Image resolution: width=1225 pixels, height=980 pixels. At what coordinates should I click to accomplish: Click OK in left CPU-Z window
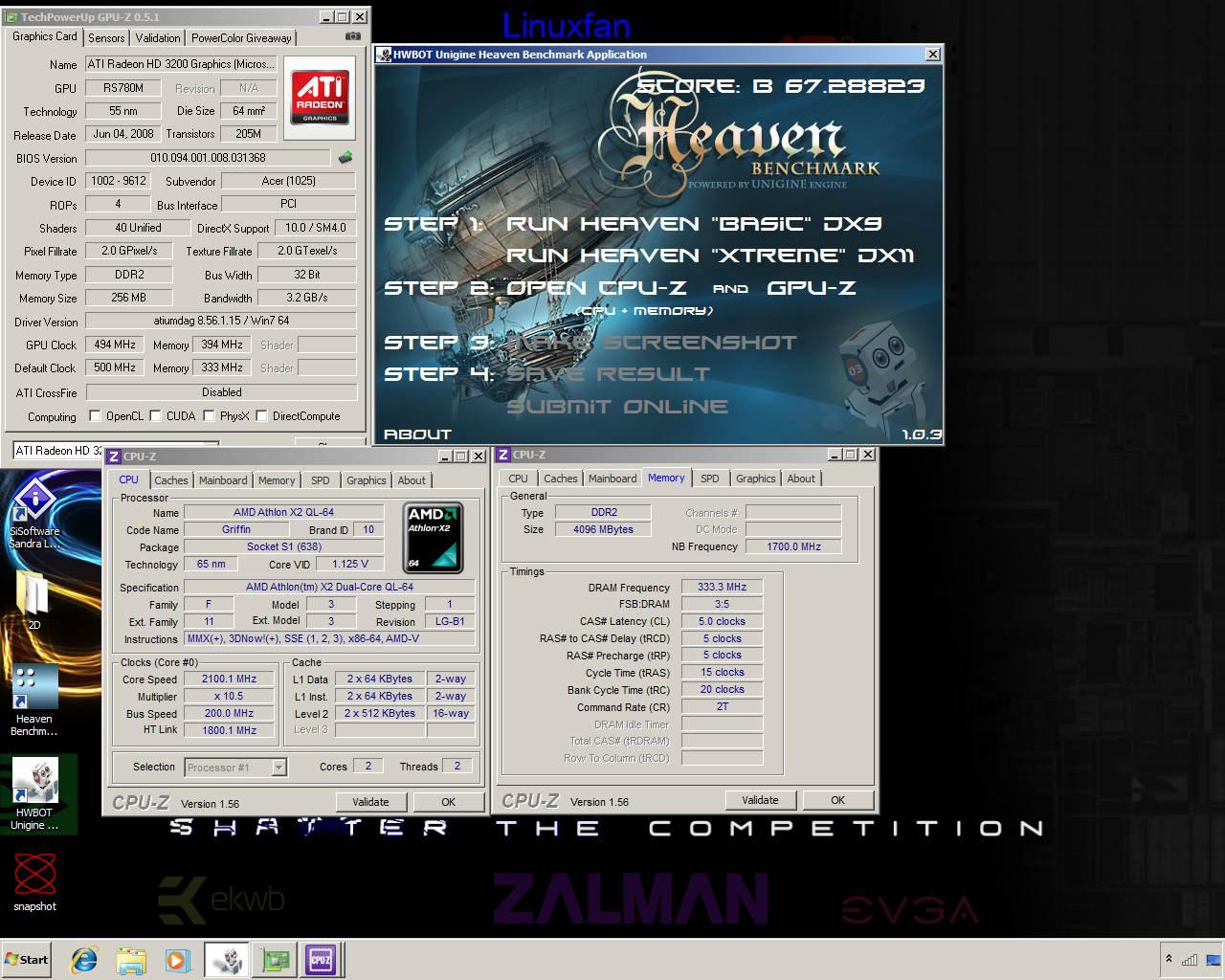click(448, 802)
